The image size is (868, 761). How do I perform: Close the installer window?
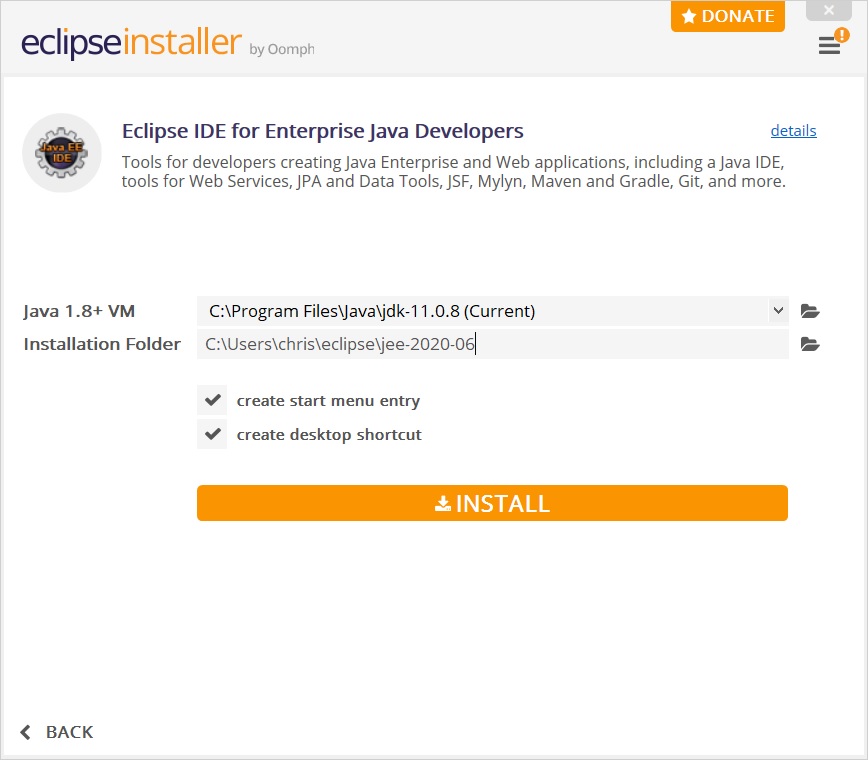click(828, 10)
